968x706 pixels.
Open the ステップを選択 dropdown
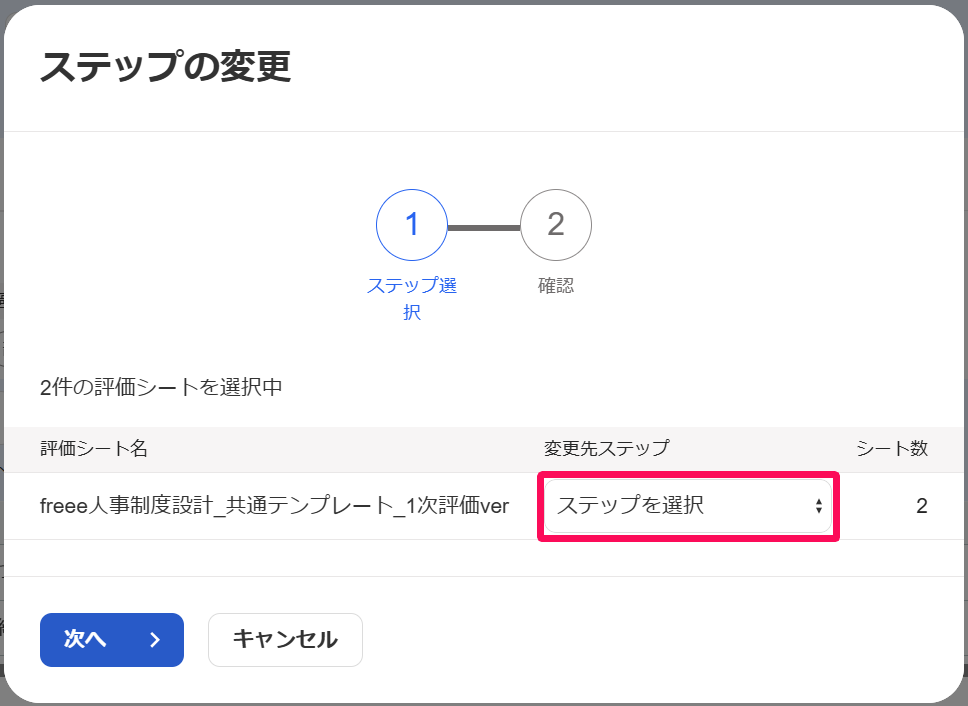click(688, 506)
